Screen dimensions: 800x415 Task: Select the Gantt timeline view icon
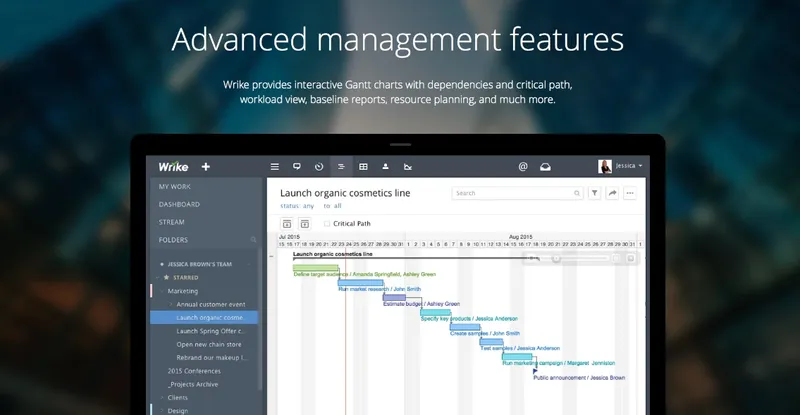pyautogui.click(x=341, y=166)
